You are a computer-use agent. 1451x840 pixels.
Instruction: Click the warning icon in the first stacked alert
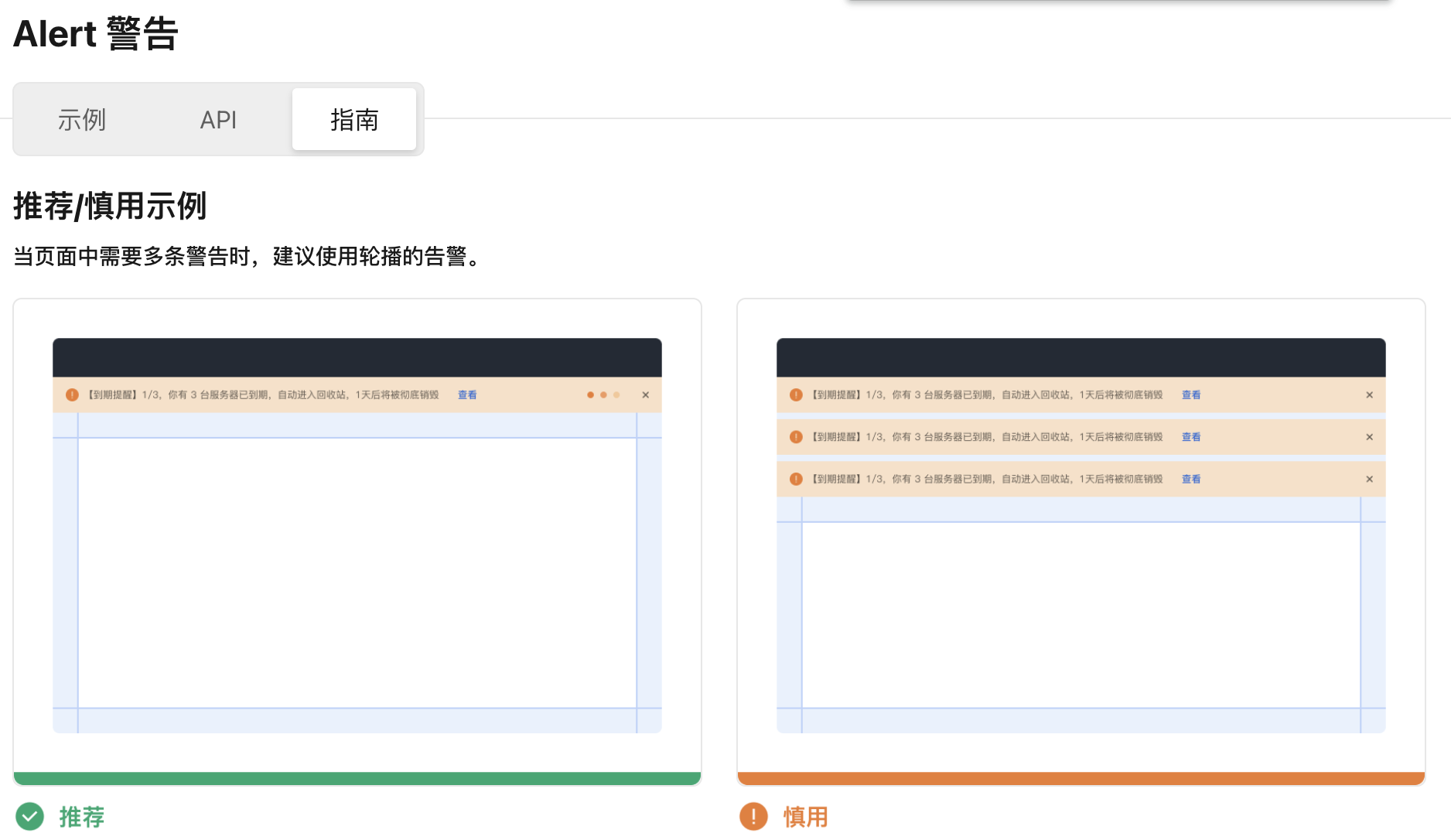tap(796, 394)
